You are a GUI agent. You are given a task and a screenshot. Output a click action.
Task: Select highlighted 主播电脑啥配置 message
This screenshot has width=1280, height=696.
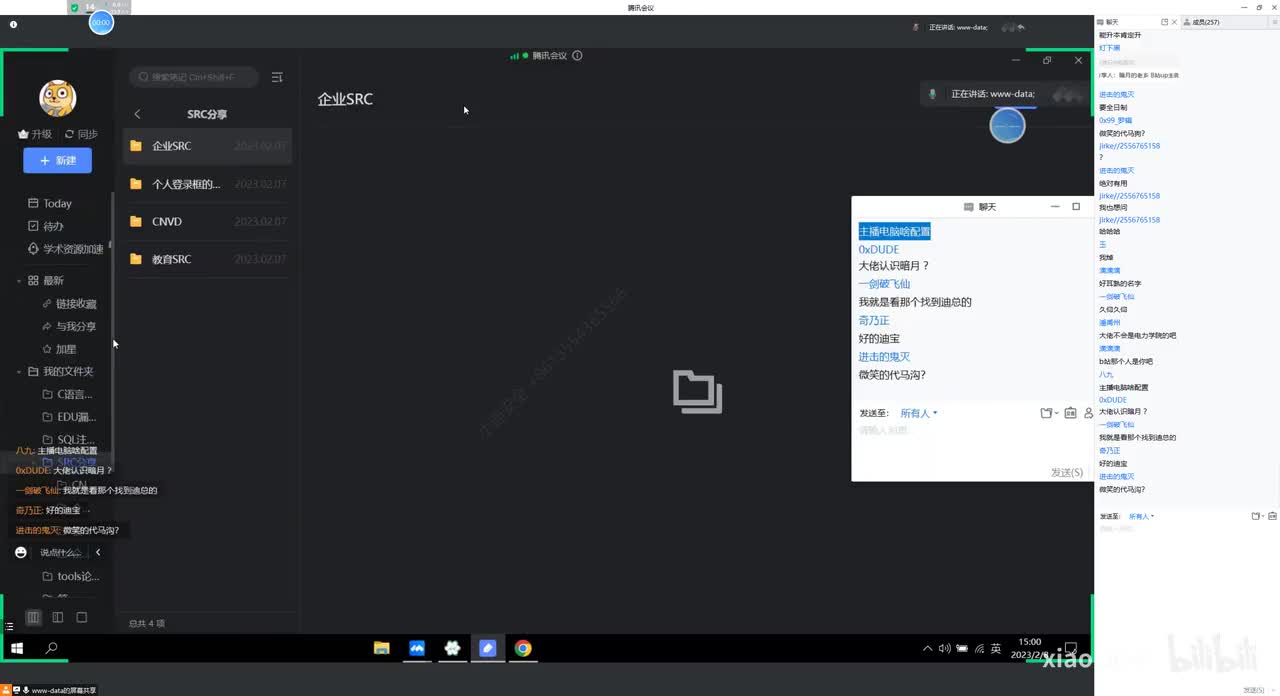pyautogui.click(x=894, y=232)
